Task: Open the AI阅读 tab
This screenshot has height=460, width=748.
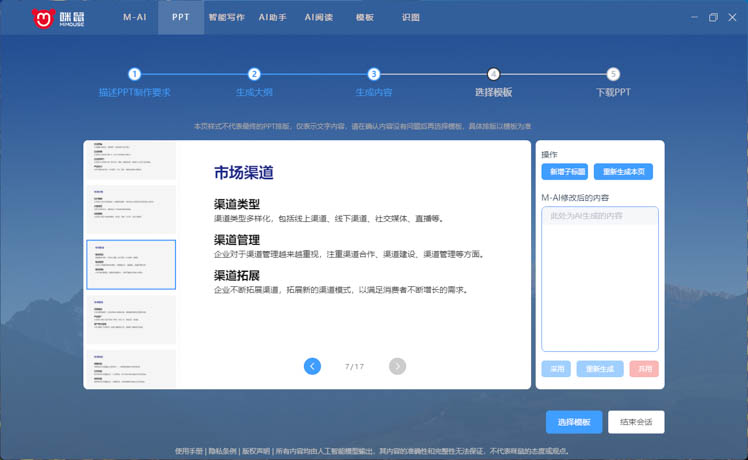Action: pos(319,17)
